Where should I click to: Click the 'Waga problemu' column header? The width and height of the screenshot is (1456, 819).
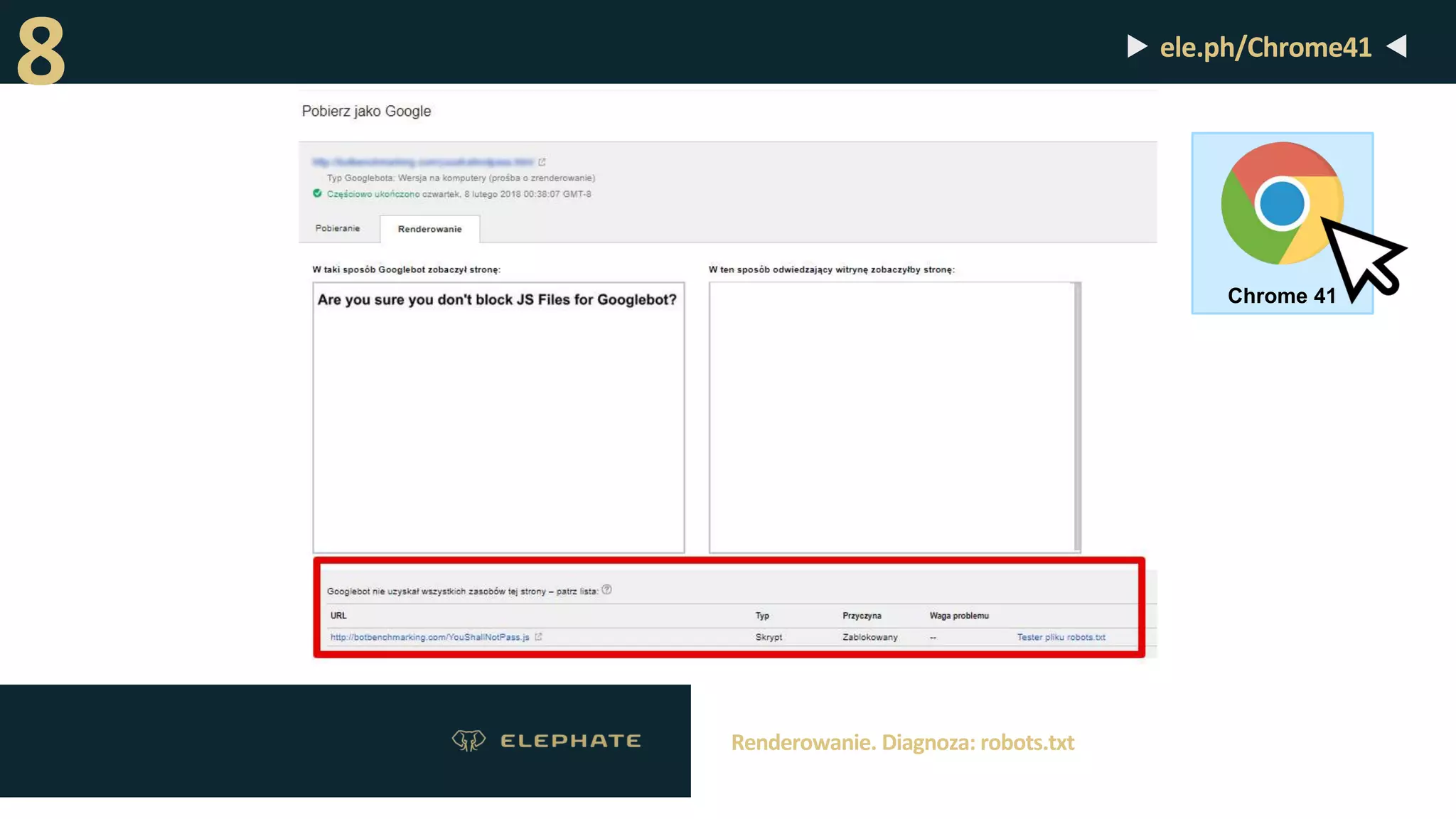(x=959, y=616)
